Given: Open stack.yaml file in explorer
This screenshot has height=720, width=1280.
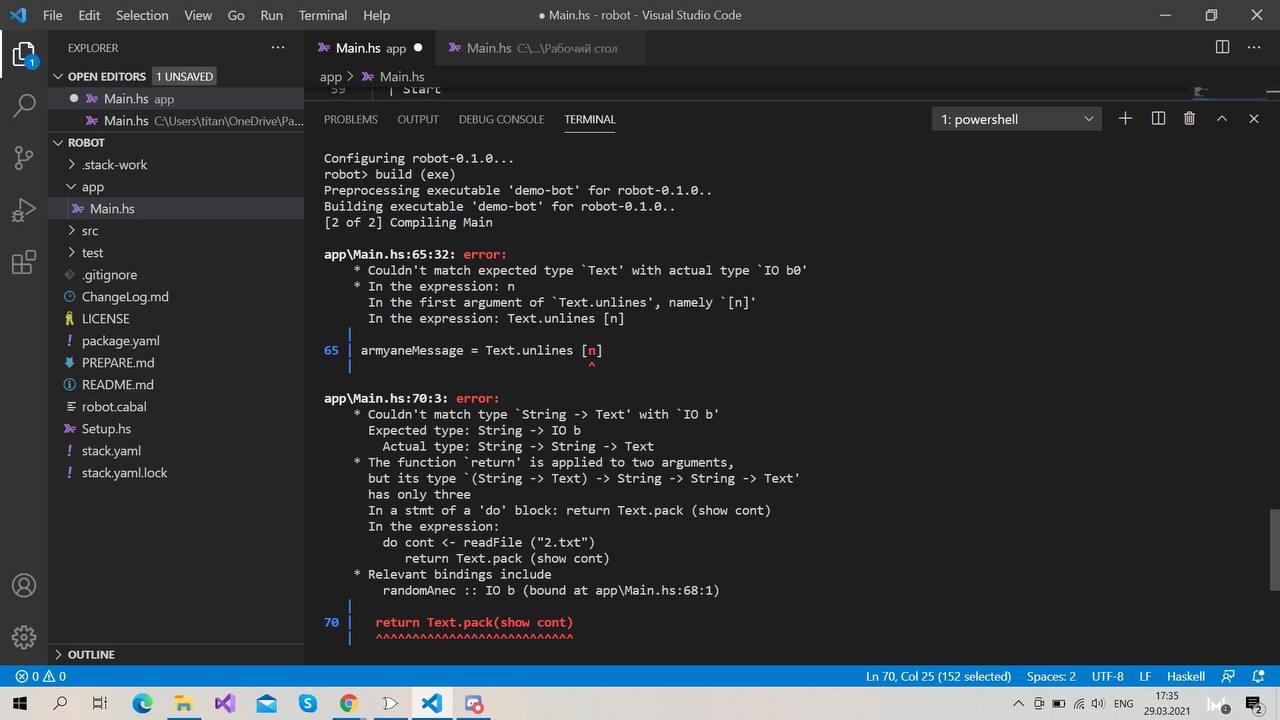Looking at the screenshot, I should (x=176, y=450).
